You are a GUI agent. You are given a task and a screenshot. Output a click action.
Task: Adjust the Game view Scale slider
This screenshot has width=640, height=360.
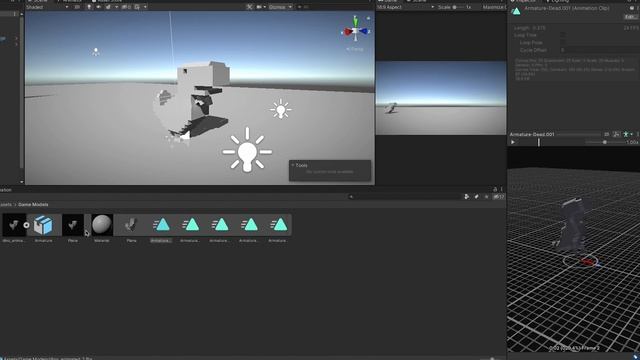point(459,7)
